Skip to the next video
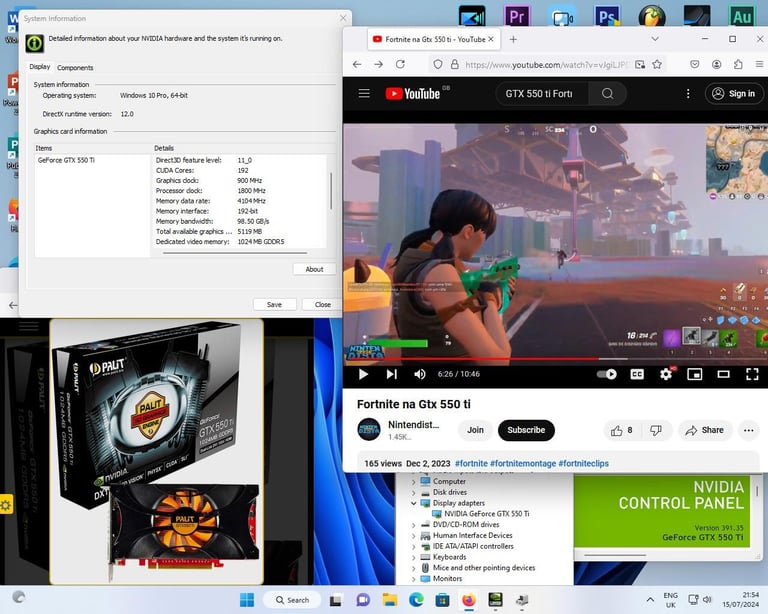 tap(391, 374)
